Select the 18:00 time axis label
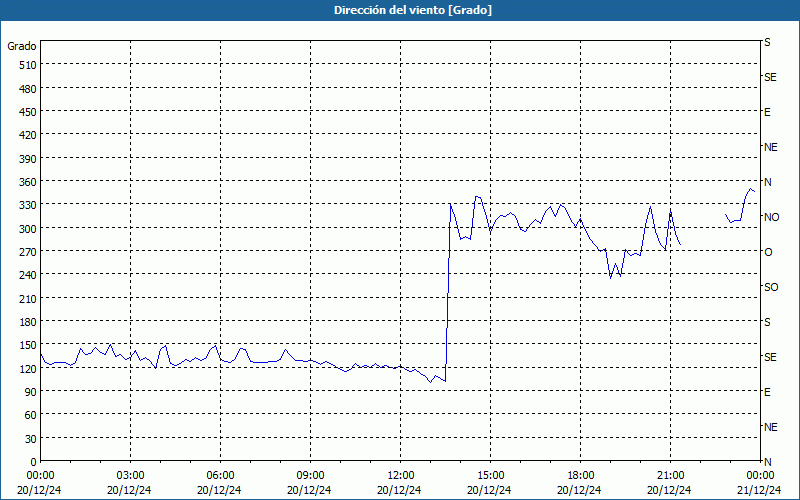The width and height of the screenshot is (800, 500). 580,476
